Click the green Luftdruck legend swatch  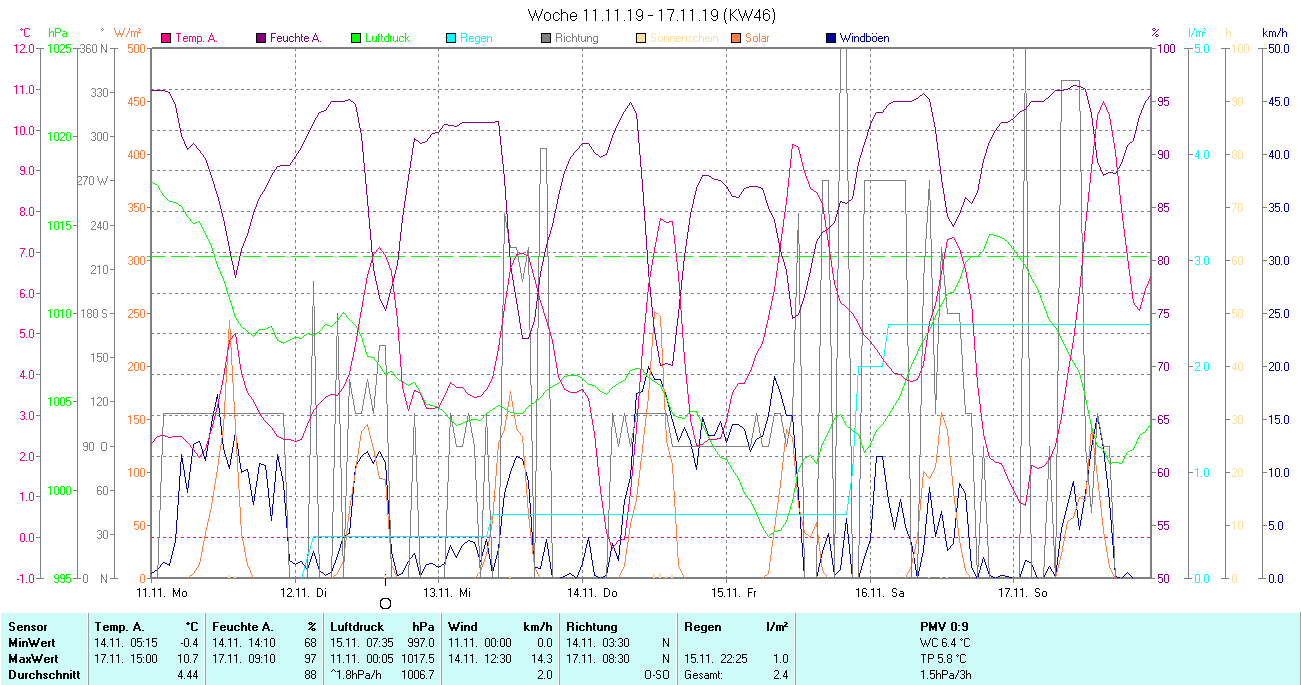coord(356,38)
